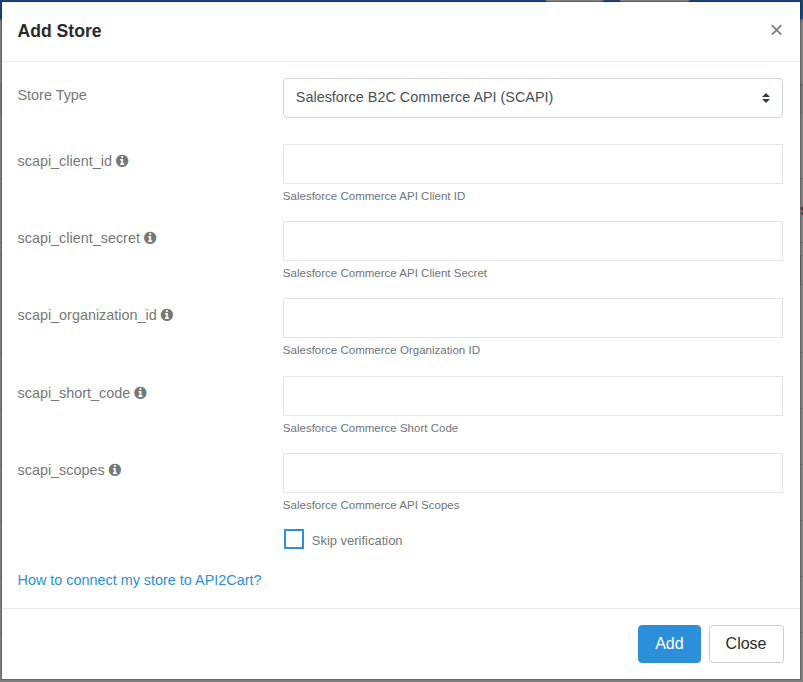Click the X to dismiss the Add Store dialog
Viewport: 803px width, 682px height.
tap(777, 30)
